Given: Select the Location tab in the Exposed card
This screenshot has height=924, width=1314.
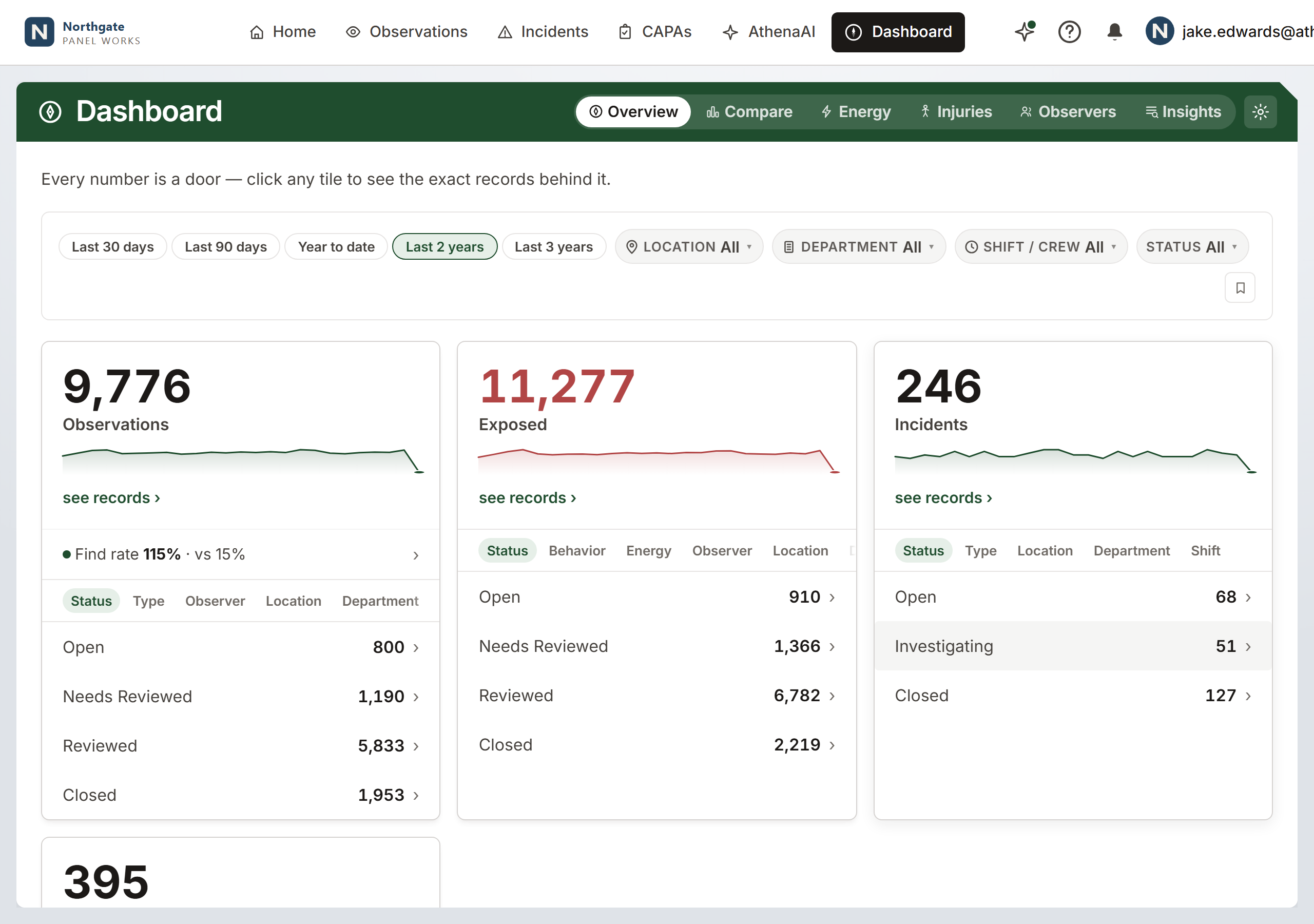Looking at the screenshot, I should tap(801, 551).
